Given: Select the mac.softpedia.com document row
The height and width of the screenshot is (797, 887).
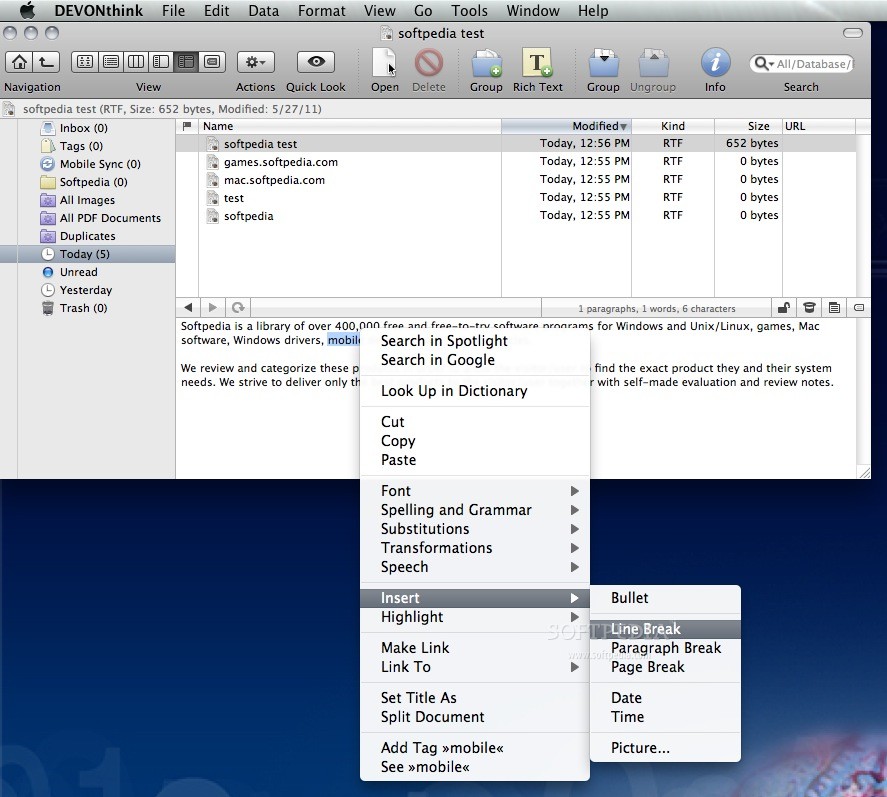Looking at the screenshot, I should click(x=515, y=180).
